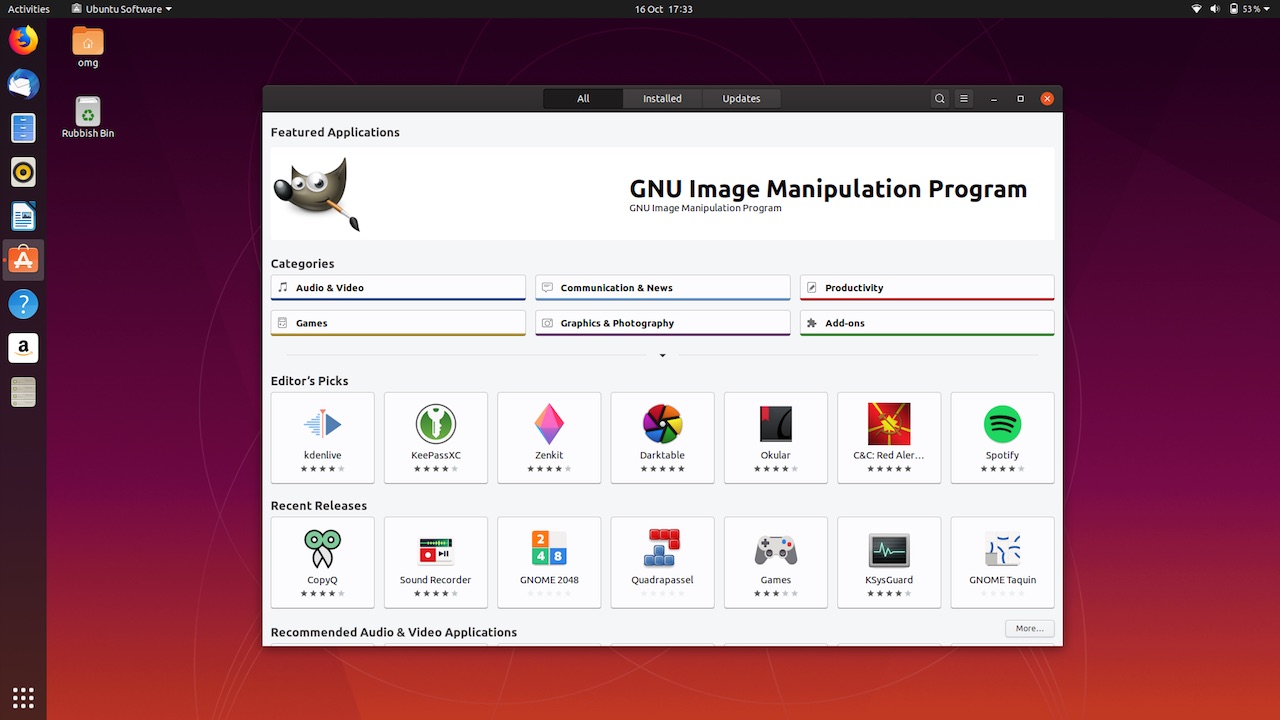Open the Graphics & Photography category

click(x=662, y=322)
